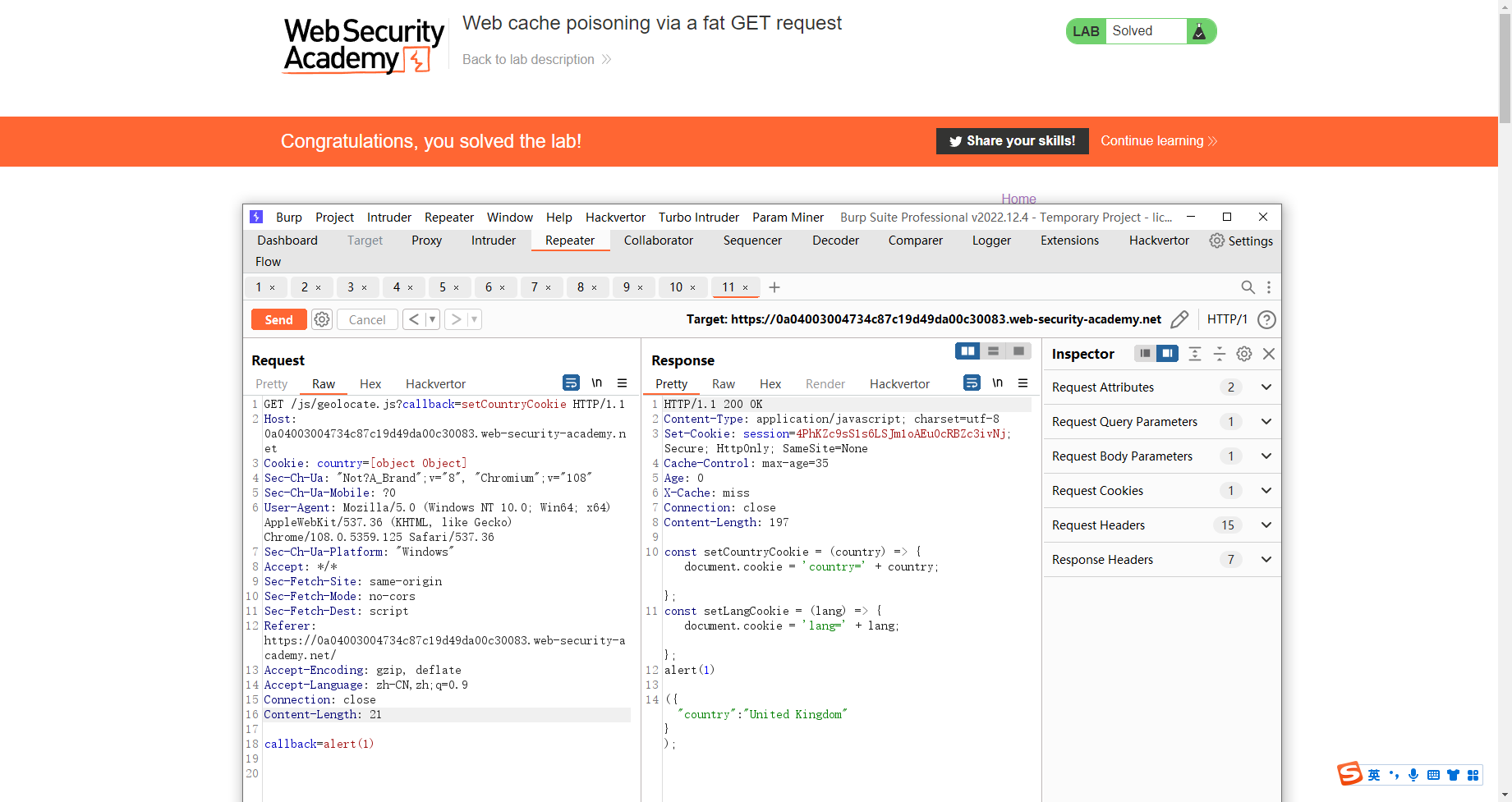Click the orange Send button
Image resolution: width=1512 pixels, height=802 pixels.
pos(278,319)
